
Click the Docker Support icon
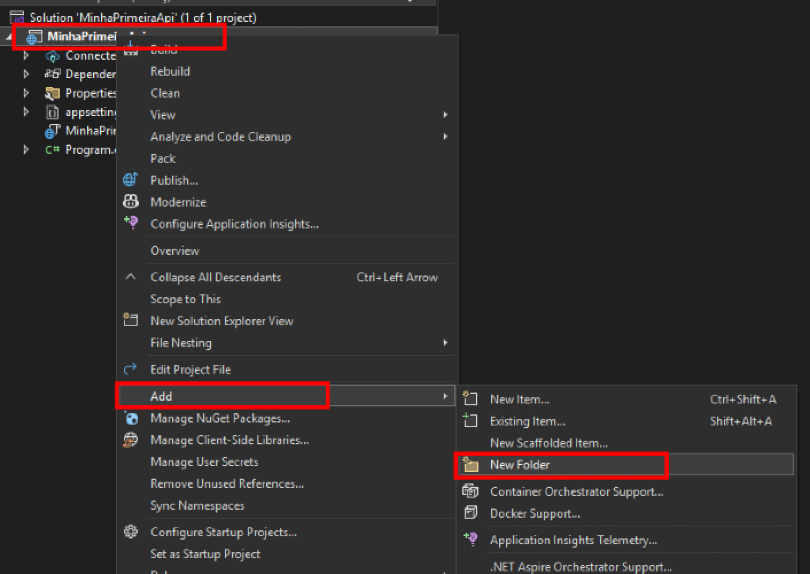coord(470,513)
